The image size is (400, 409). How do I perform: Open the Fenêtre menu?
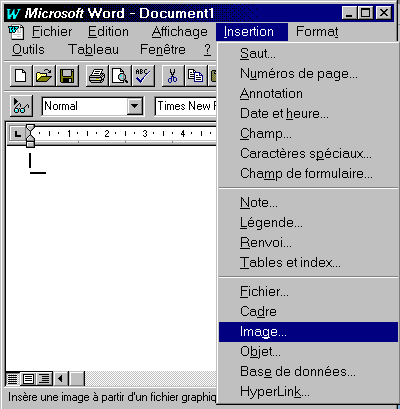(x=163, y=50)
